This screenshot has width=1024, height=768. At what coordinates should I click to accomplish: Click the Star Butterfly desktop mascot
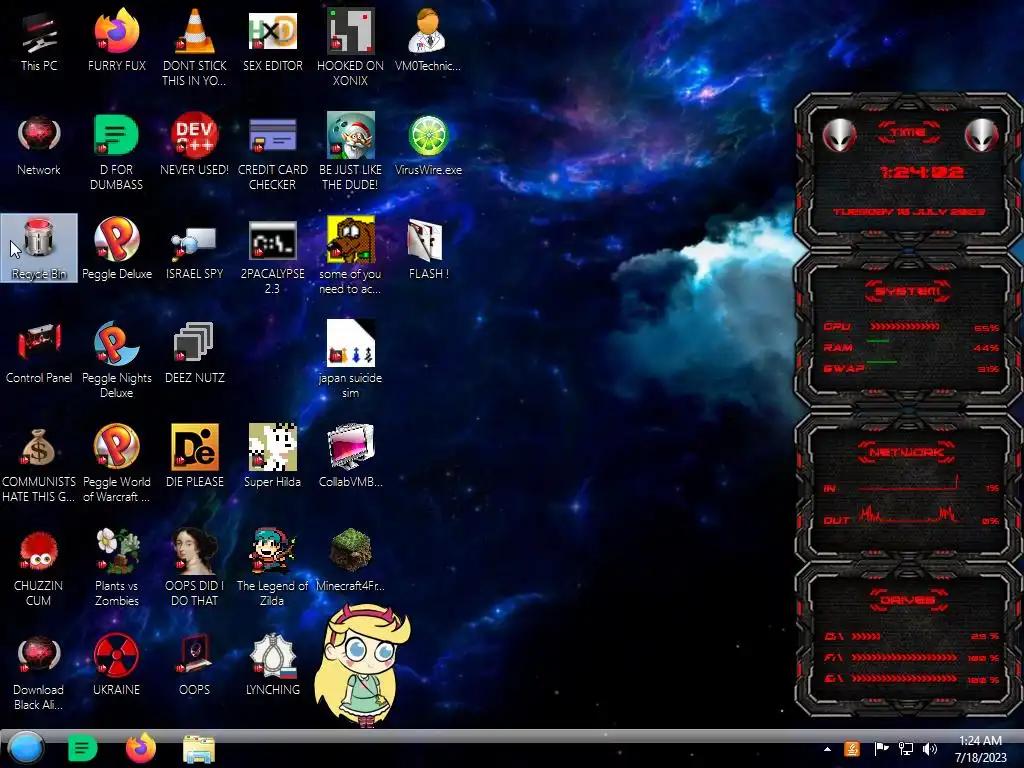click(x=361, y=664)
